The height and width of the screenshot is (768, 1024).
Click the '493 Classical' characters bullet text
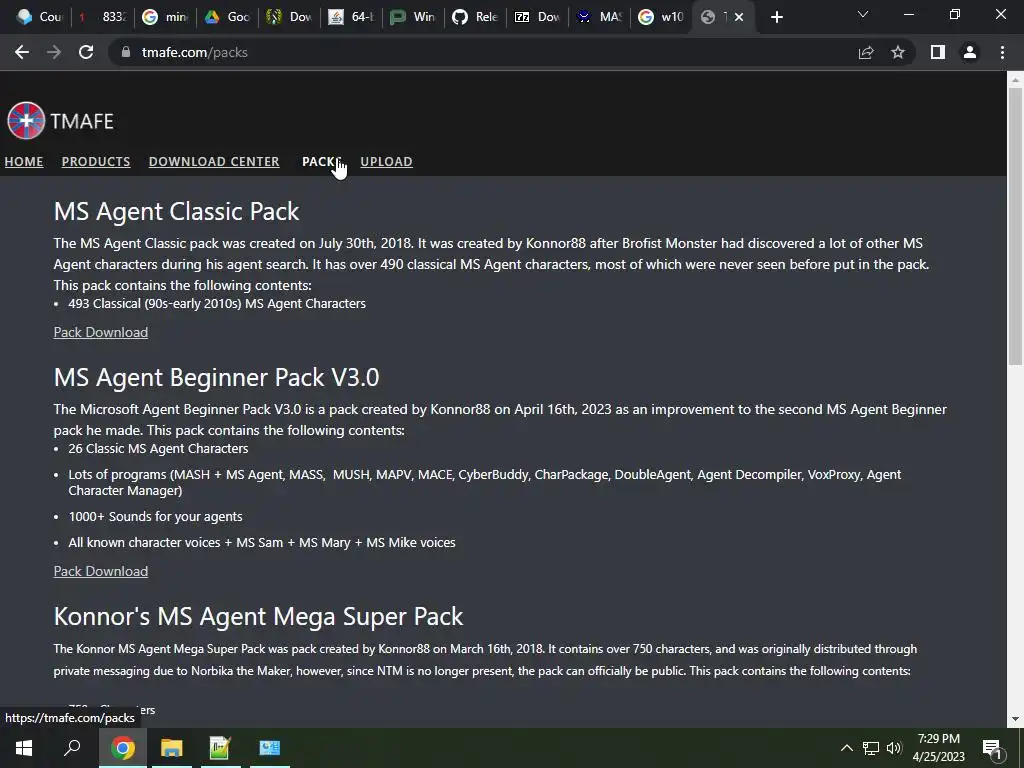click(x=217, y=303)
